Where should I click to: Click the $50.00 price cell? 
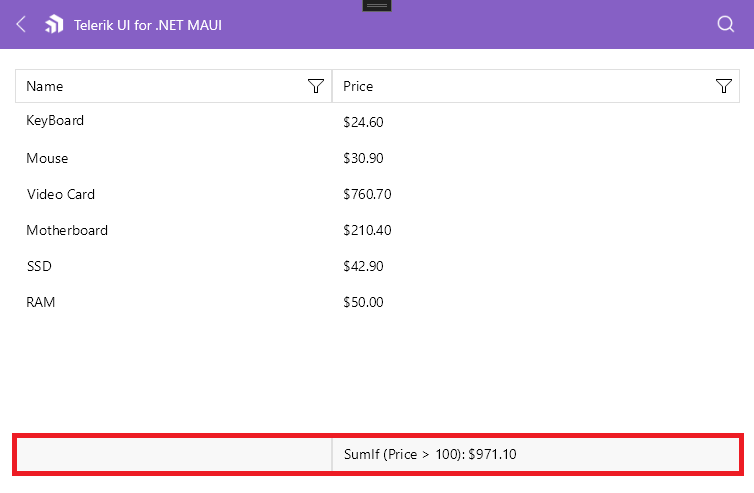click(x=363, y=302)
